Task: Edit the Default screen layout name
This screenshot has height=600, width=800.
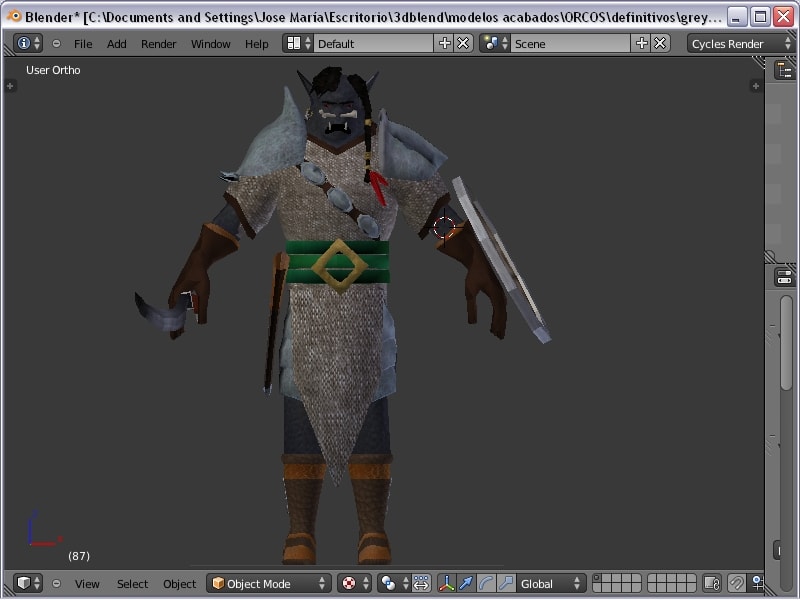Action: (373, 43)
